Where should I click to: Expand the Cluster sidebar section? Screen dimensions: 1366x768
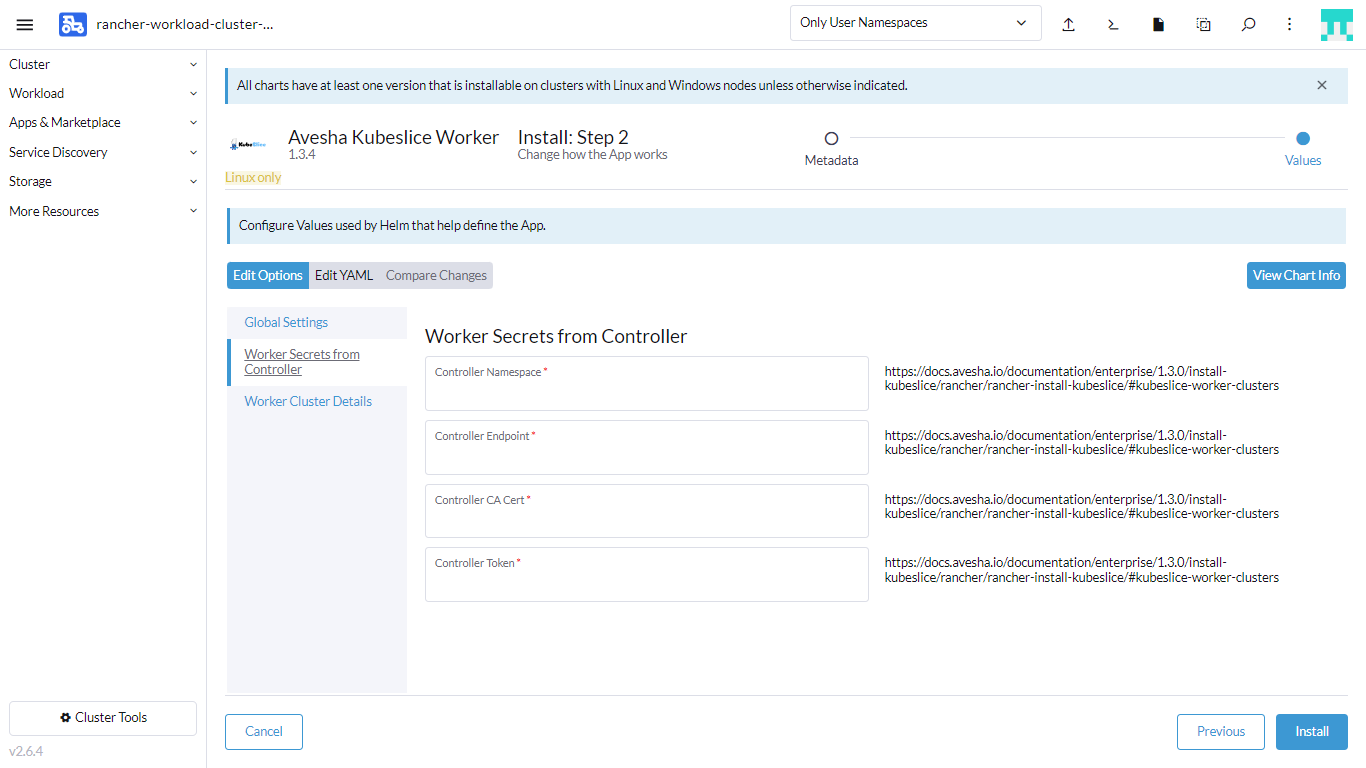point(103,64)
